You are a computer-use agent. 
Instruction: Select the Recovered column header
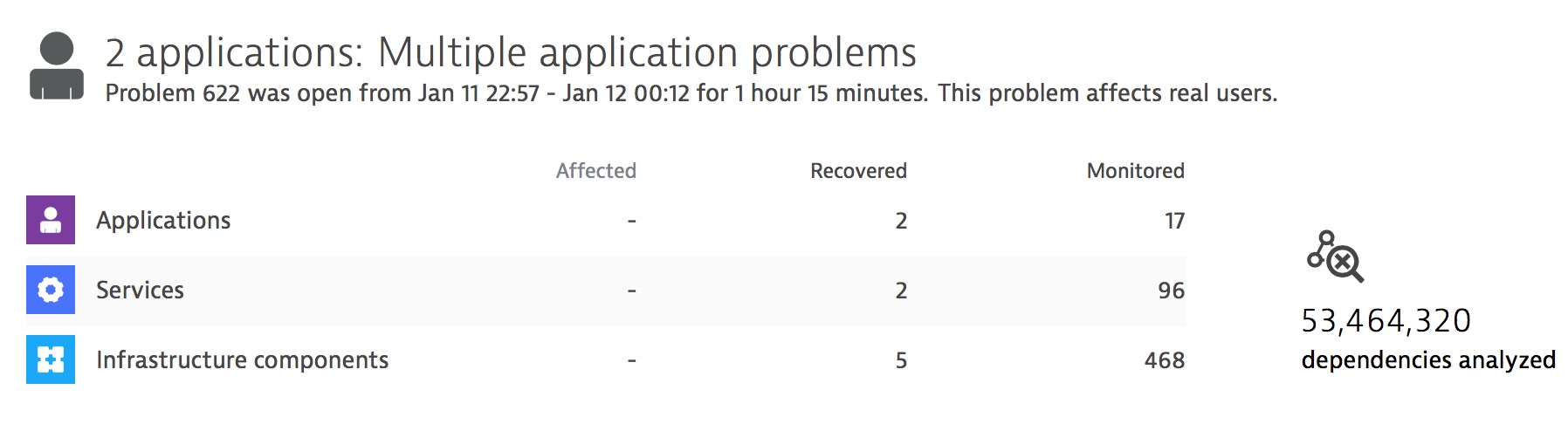pos(858,171)
